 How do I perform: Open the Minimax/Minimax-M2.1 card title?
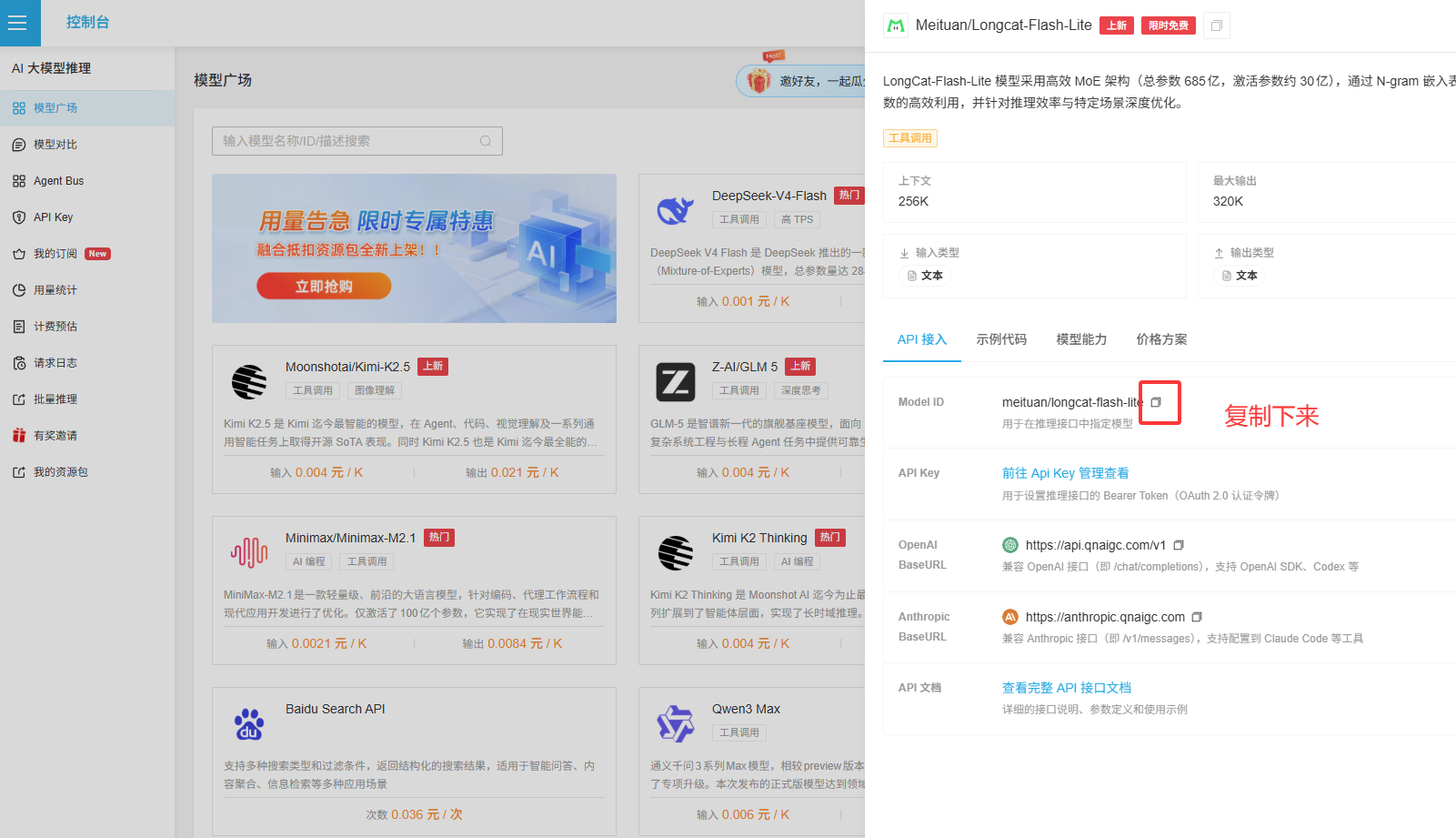[350, 538]
